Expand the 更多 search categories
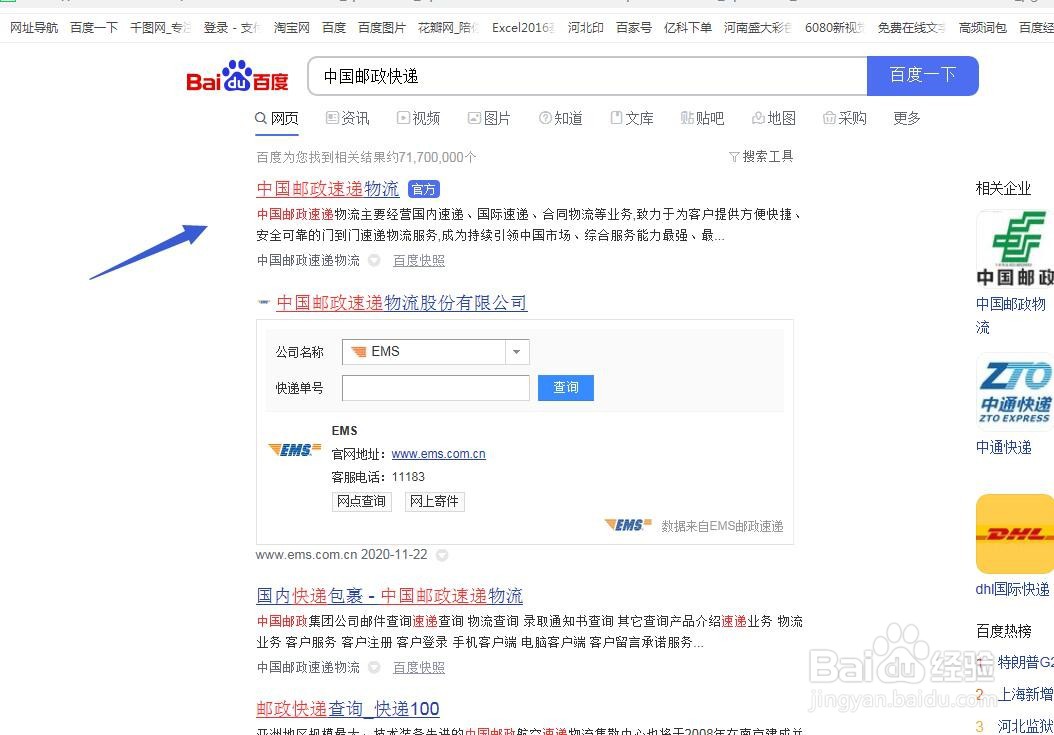 (x=906, y=118)
